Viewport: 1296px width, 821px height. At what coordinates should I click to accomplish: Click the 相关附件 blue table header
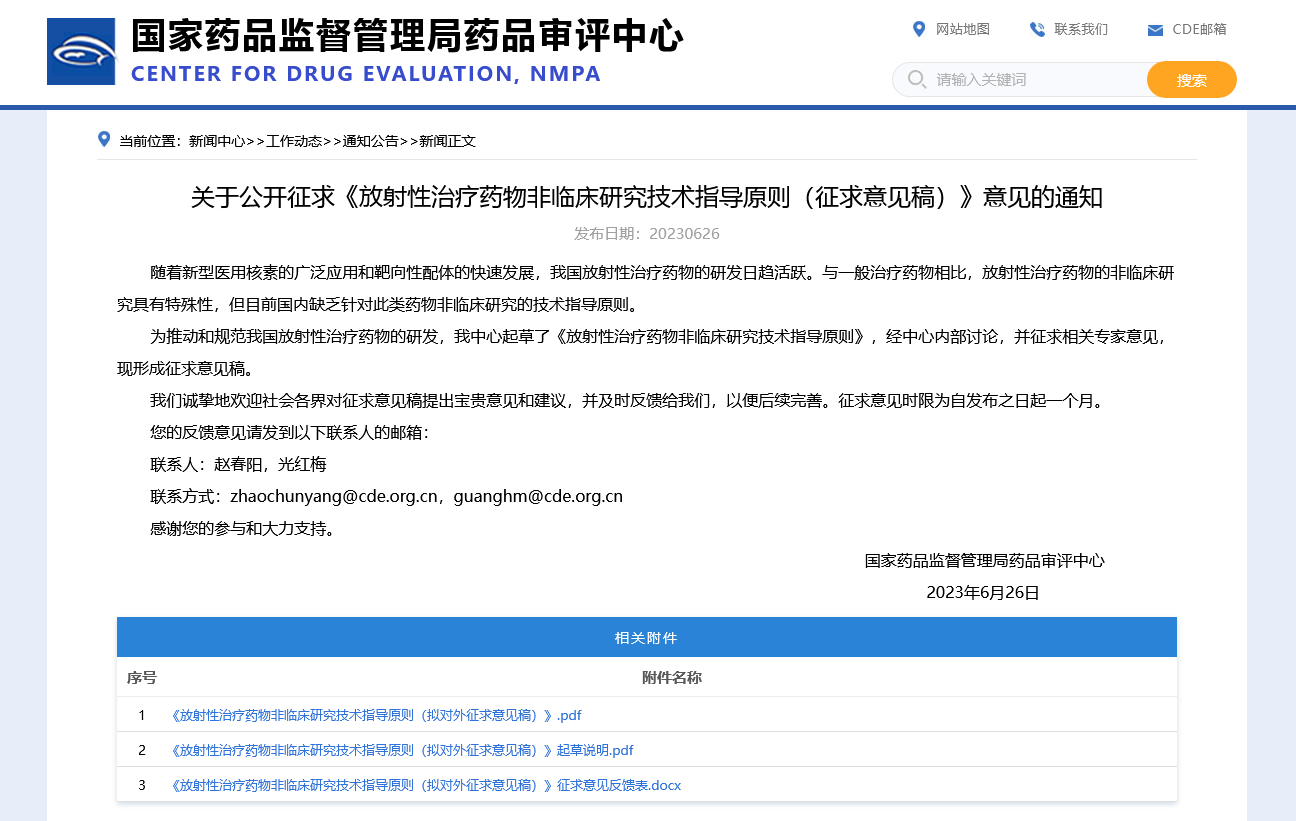pos(646,637)
